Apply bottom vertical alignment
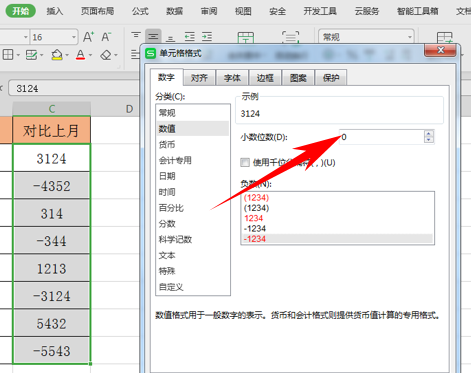The height and width of the screenshot is (373, 471). [x=171, y=38]
